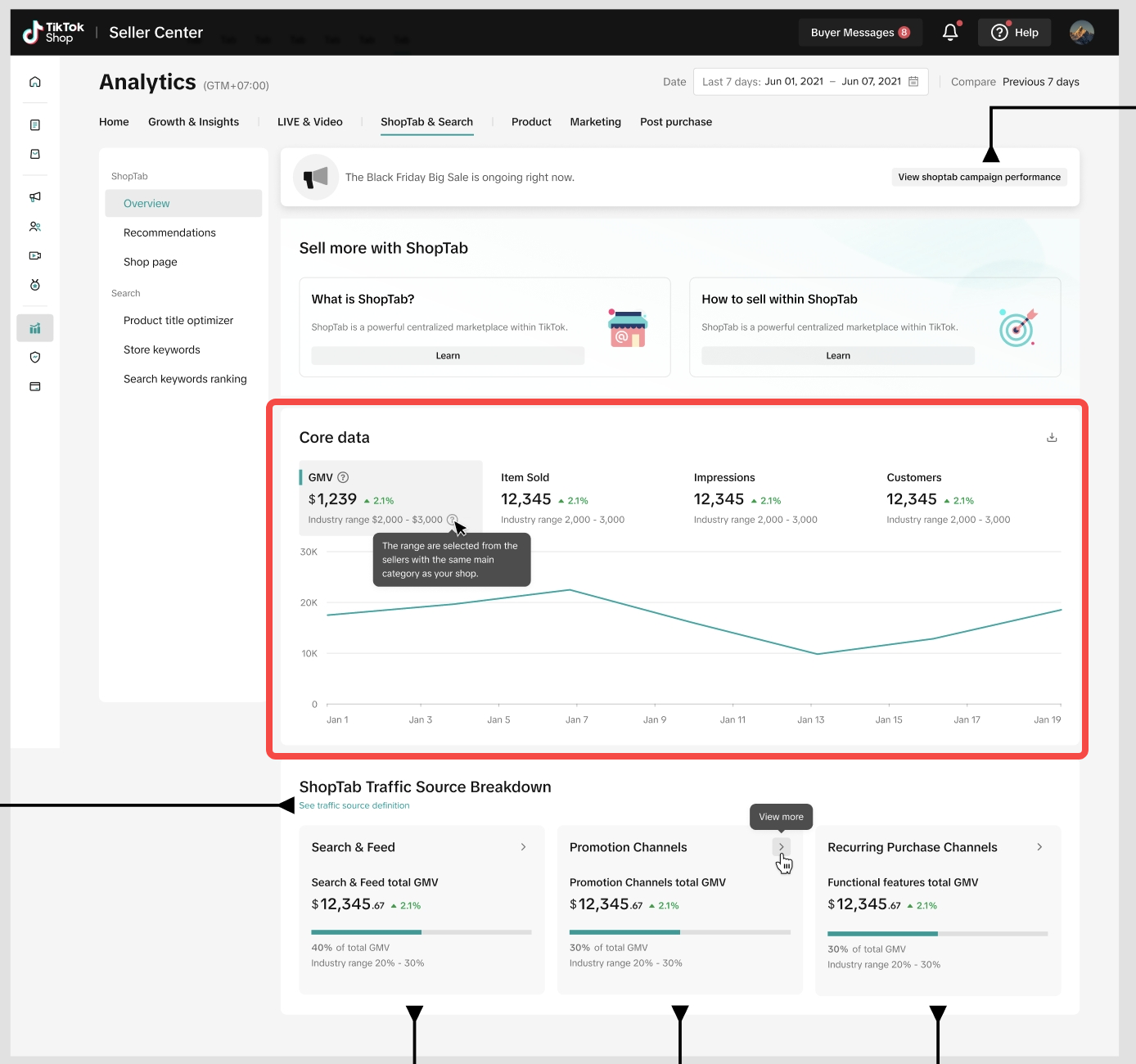Open Buyer Messages

coord(860,33)
